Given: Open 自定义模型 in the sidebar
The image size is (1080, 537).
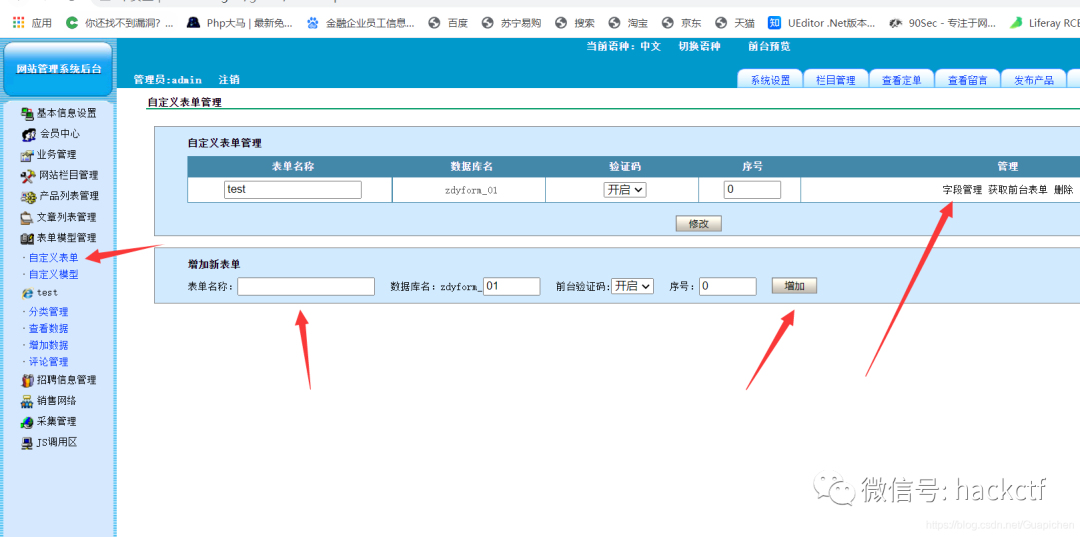Looking at the screenshot, I should click(x=54, y=274).
